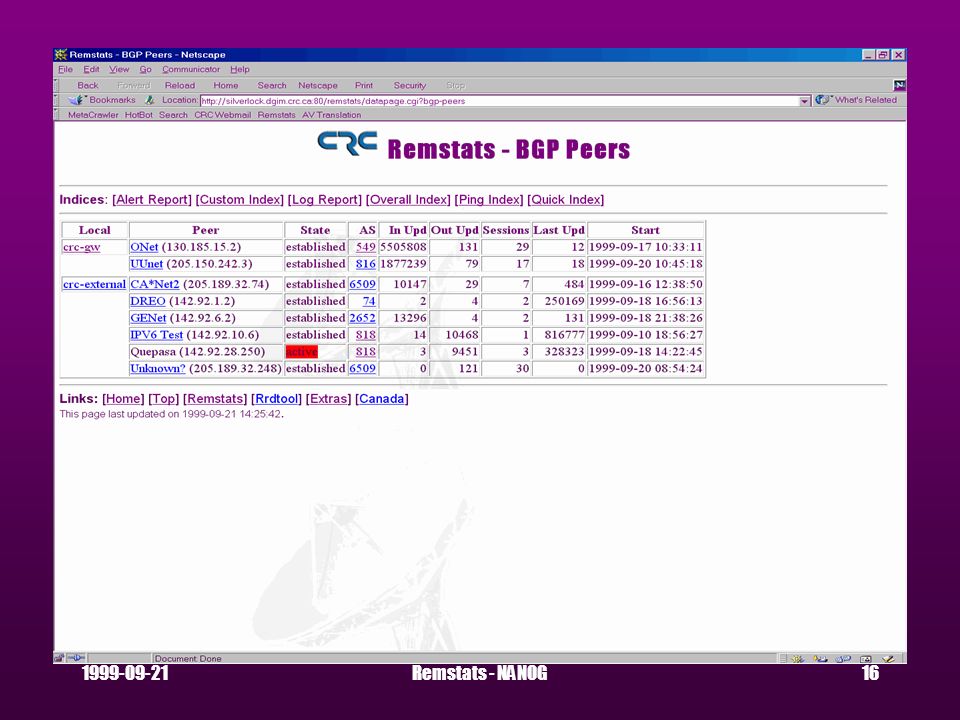960x720 pixels.
Task: Expand the location history dropdown arrow
Action: (x=804, y=101)
